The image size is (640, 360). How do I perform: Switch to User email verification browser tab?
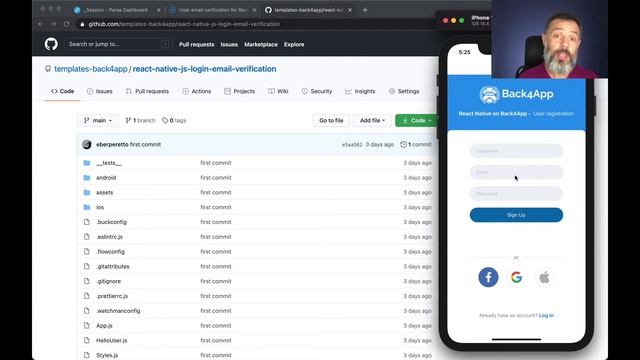click(x=213, y=10)
